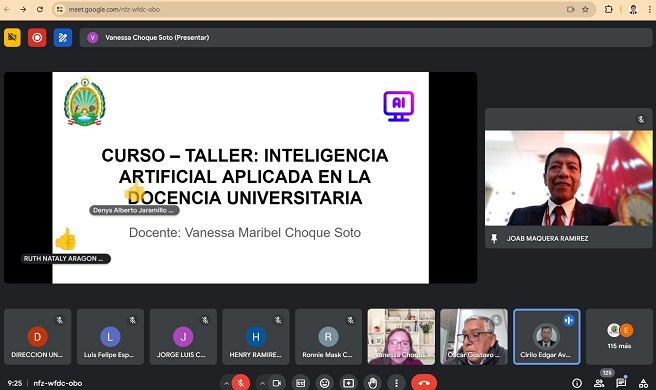Reload the Google Meet page
This screenshot has width=656, height=390.
(x=40, y=9)
